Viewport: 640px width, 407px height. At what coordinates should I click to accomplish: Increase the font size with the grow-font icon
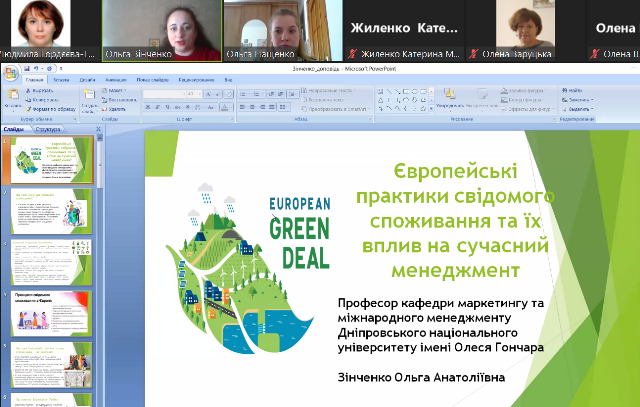pyautogui.click(x=209, y=94)
